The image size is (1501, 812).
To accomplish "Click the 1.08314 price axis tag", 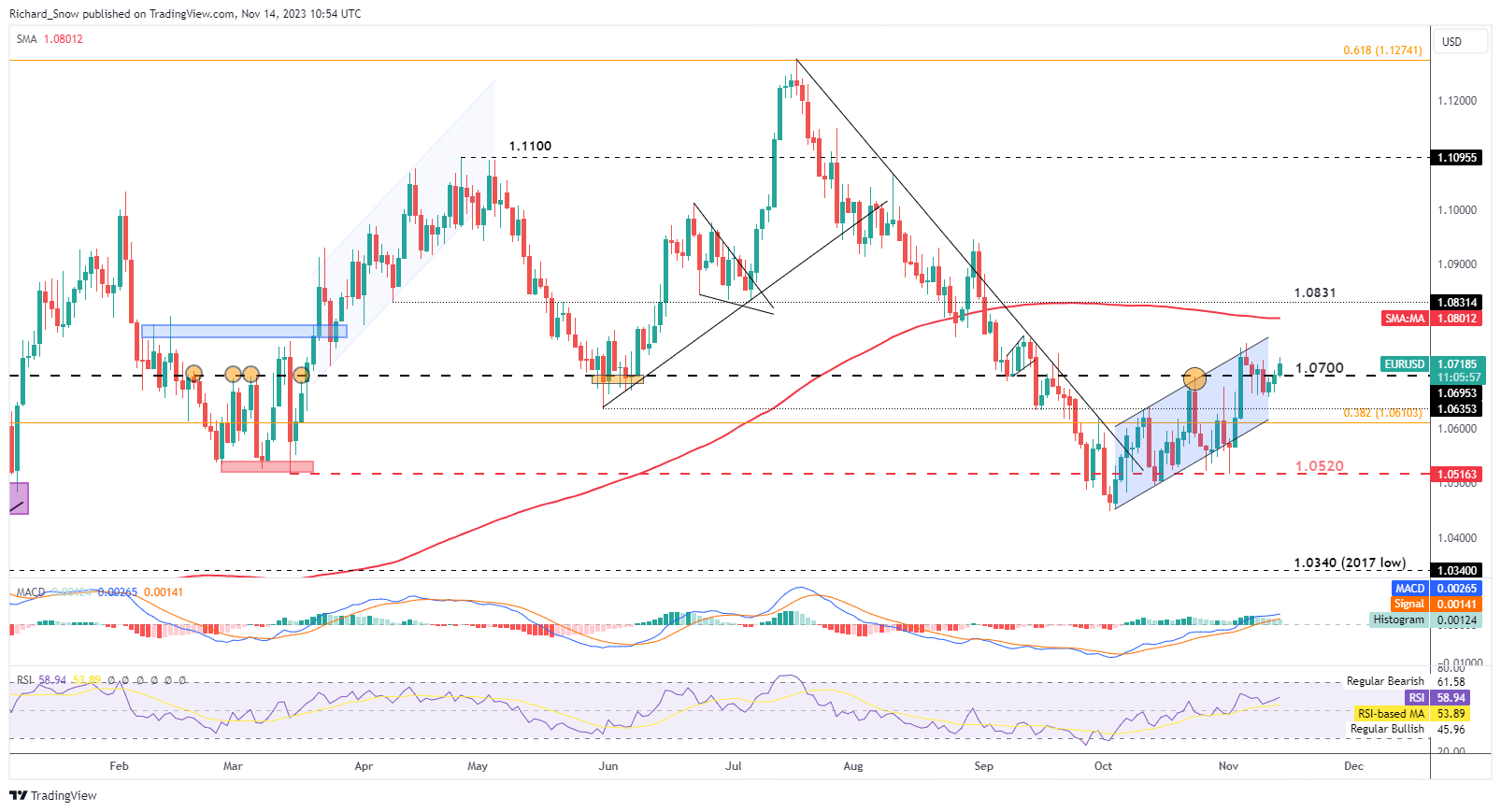I will (1457, 303).
